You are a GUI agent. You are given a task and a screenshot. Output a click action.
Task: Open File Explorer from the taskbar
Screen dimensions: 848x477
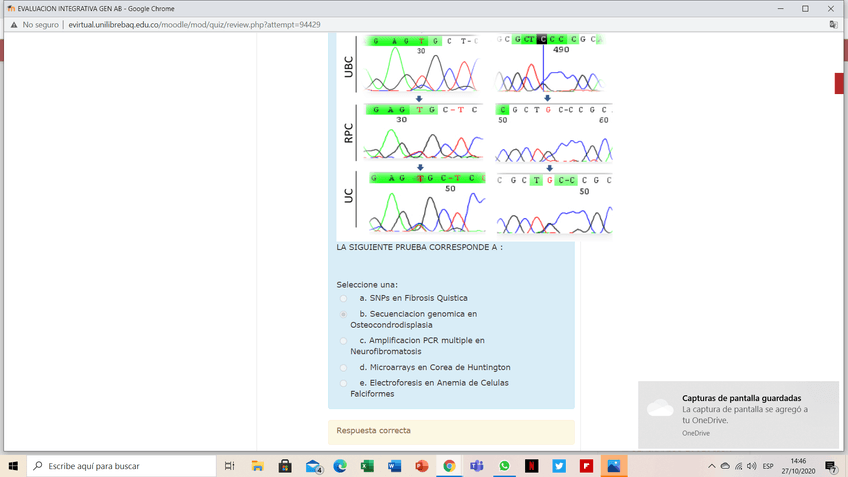tap(257, 466)
